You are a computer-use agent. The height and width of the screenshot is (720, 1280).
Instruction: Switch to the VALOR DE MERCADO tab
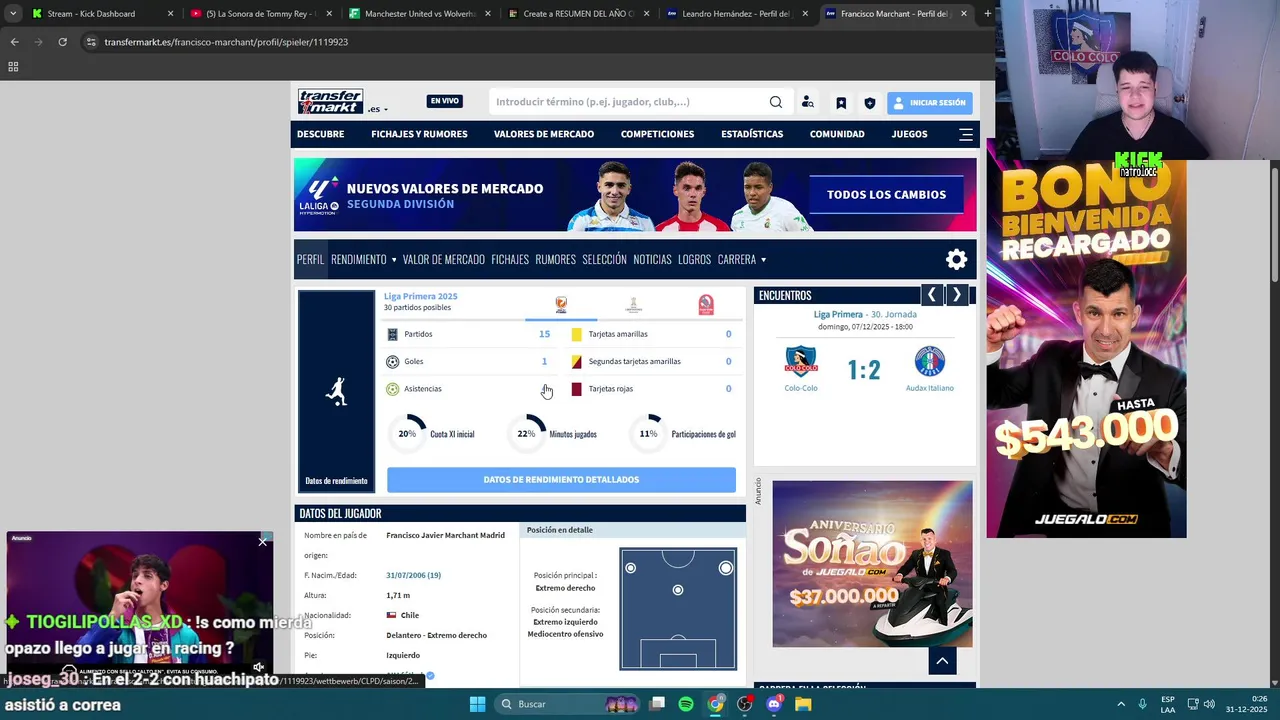click(x=444, y=259)
